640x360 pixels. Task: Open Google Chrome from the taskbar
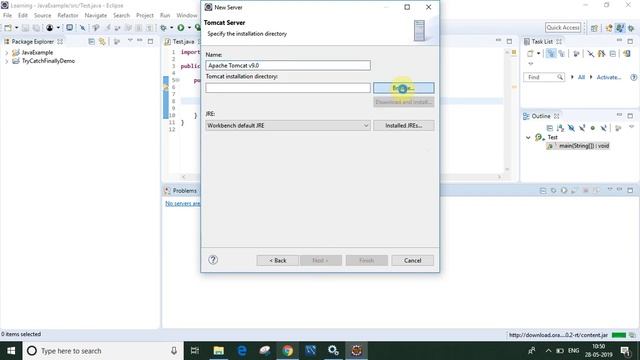pos(288,351)
